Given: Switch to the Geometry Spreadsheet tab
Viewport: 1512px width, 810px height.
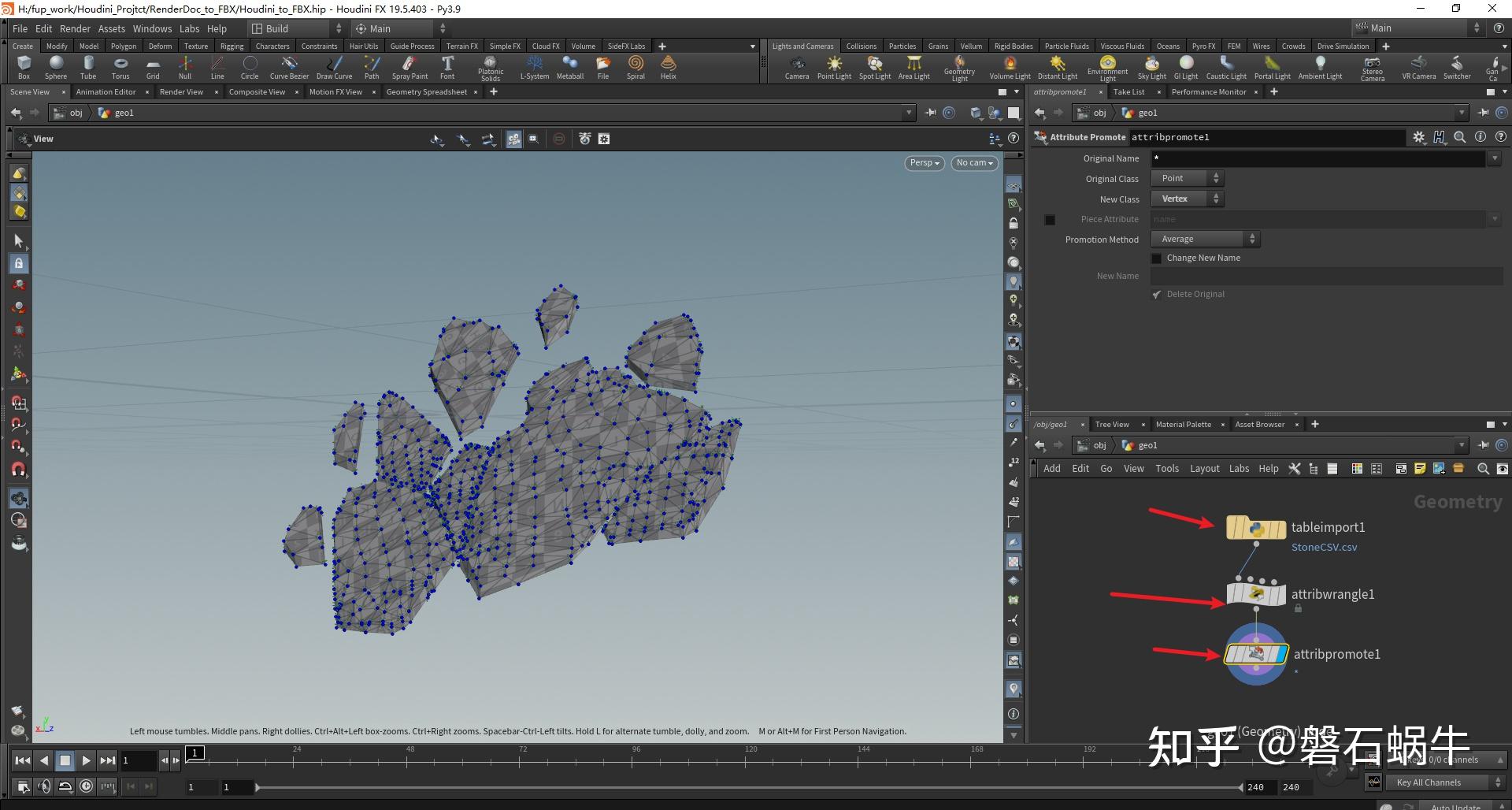Looking at the screenshot, I should 426,91.
